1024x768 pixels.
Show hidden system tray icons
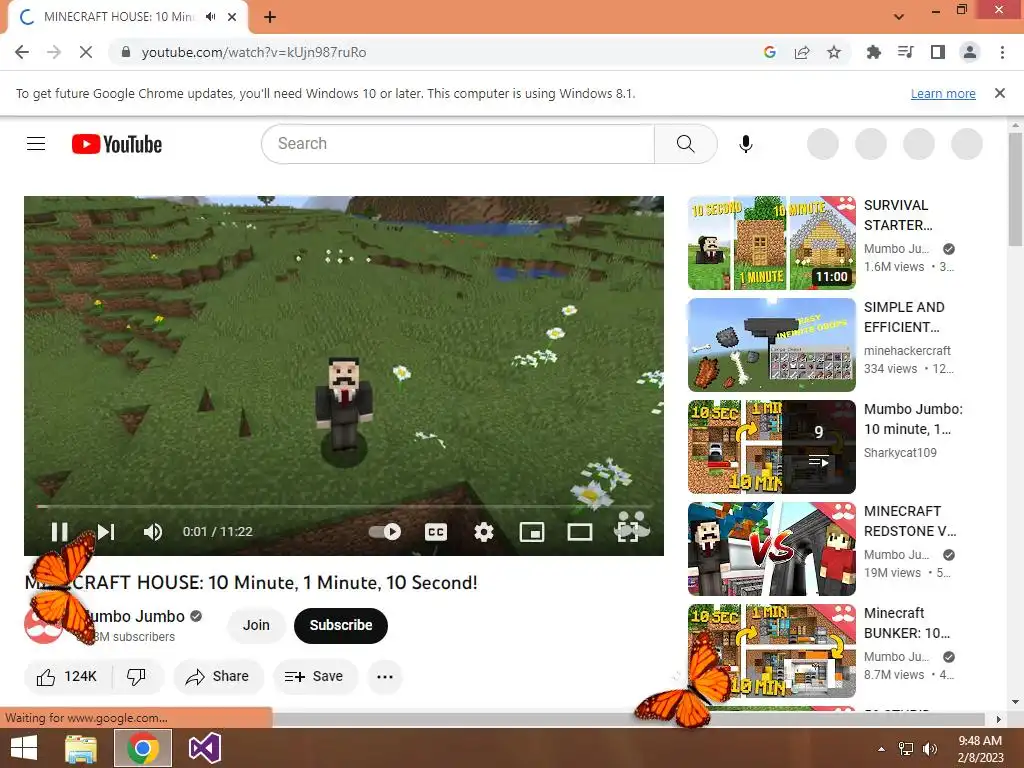(x=882, y=749)
